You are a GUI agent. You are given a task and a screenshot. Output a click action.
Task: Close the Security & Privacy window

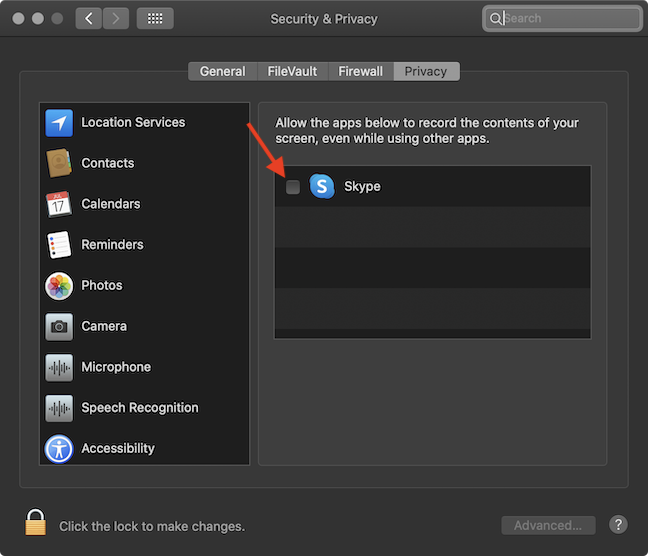(18, 18)
